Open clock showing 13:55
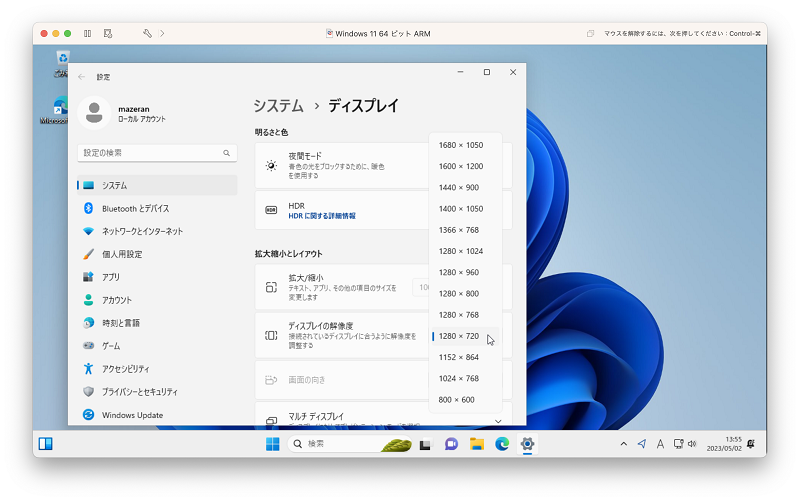 tap(724, 444)
